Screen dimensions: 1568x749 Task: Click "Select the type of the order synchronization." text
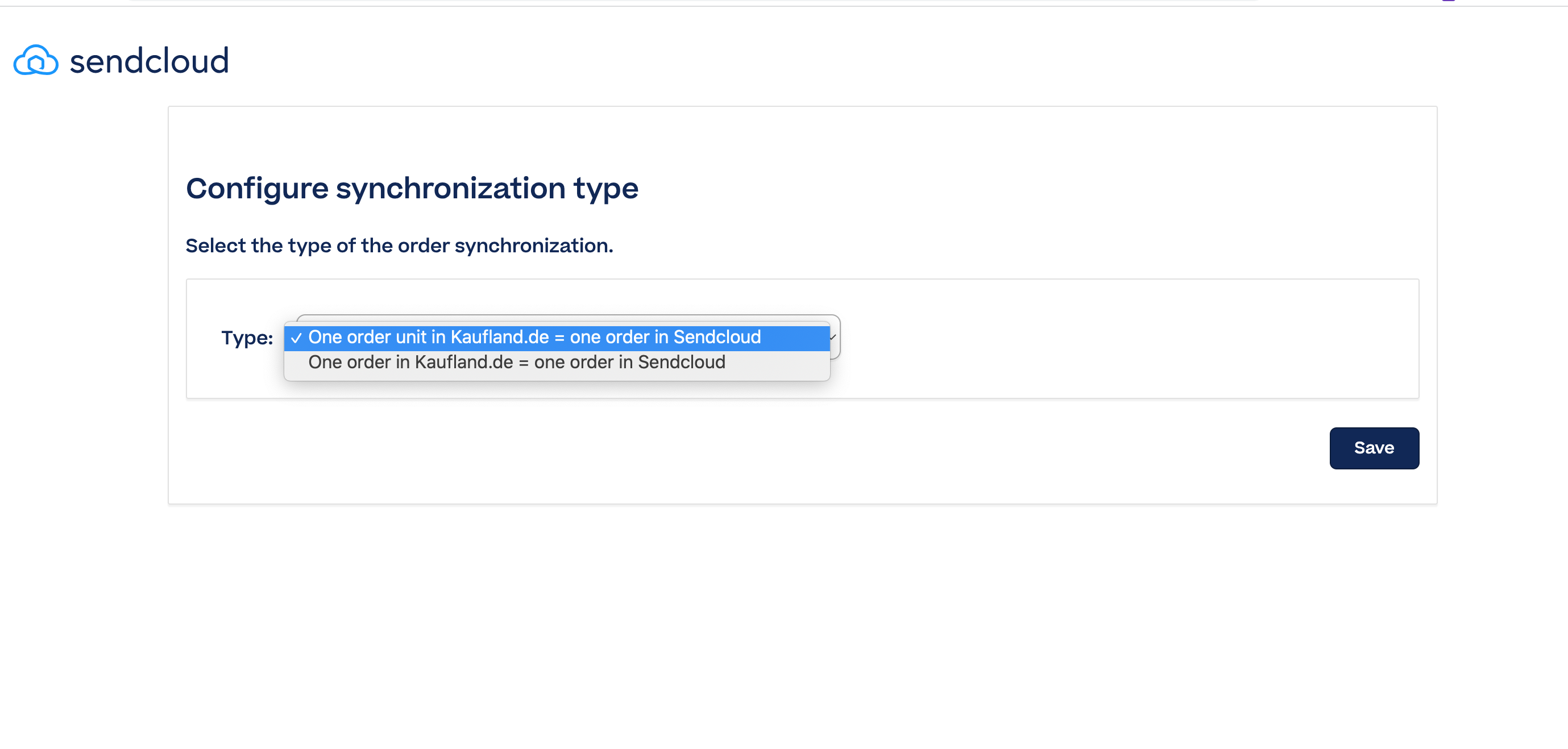click(x=399, y=246)
